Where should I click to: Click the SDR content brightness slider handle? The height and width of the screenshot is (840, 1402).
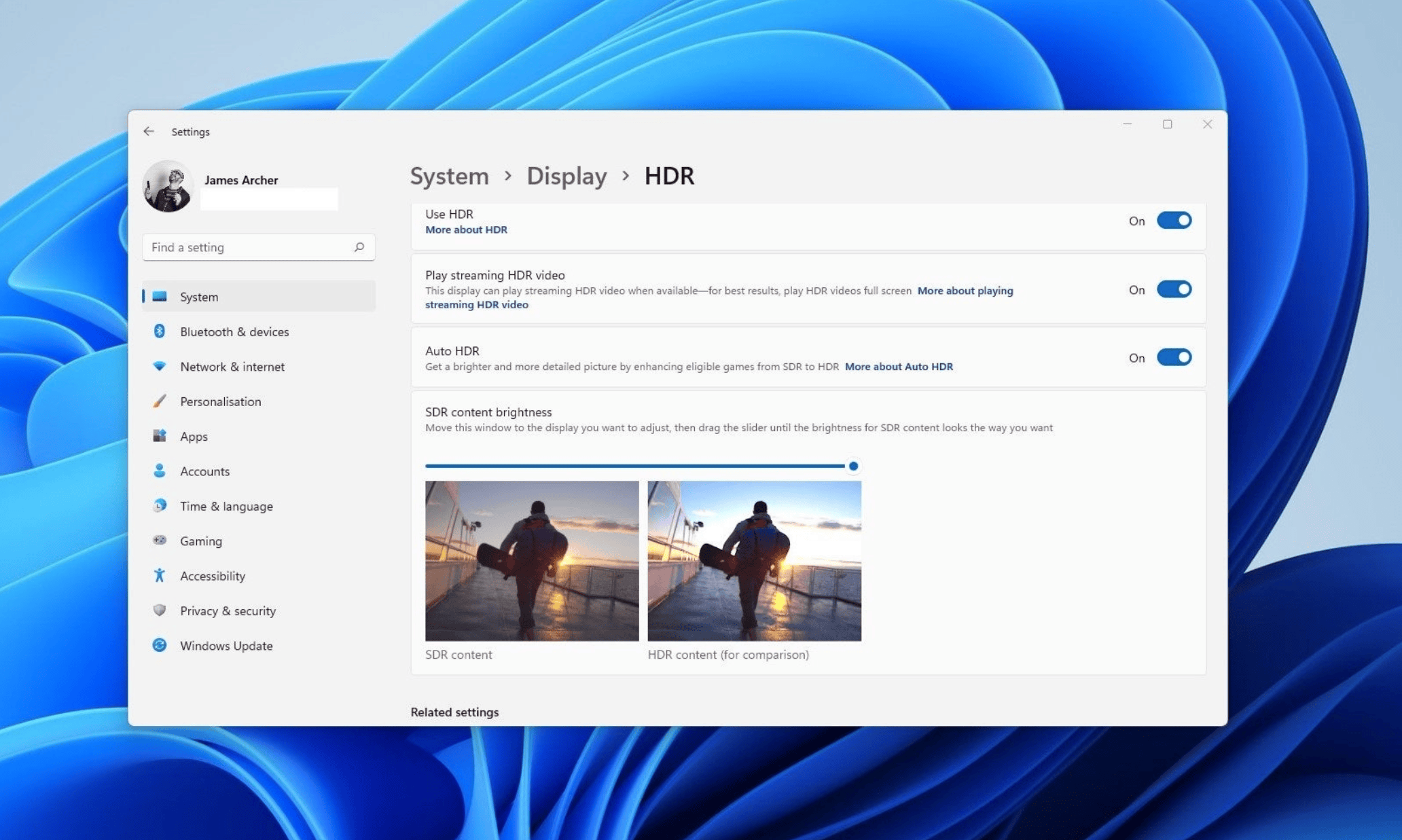tap(853, 466)
